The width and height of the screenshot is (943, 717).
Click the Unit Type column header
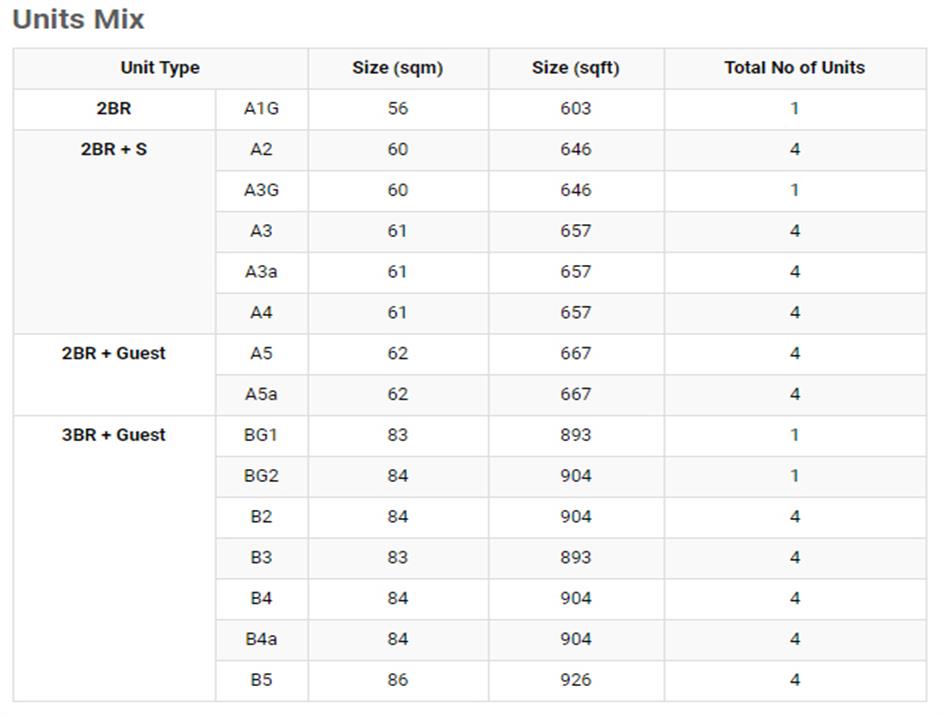click(160, 68)
